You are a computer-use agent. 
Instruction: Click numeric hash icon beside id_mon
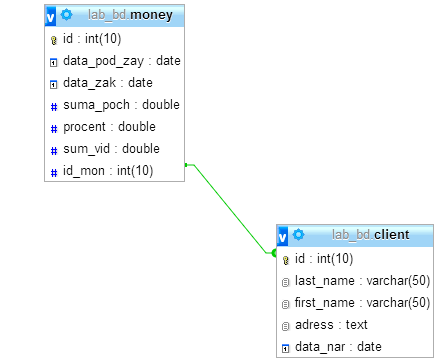click(x=54, y=173)
